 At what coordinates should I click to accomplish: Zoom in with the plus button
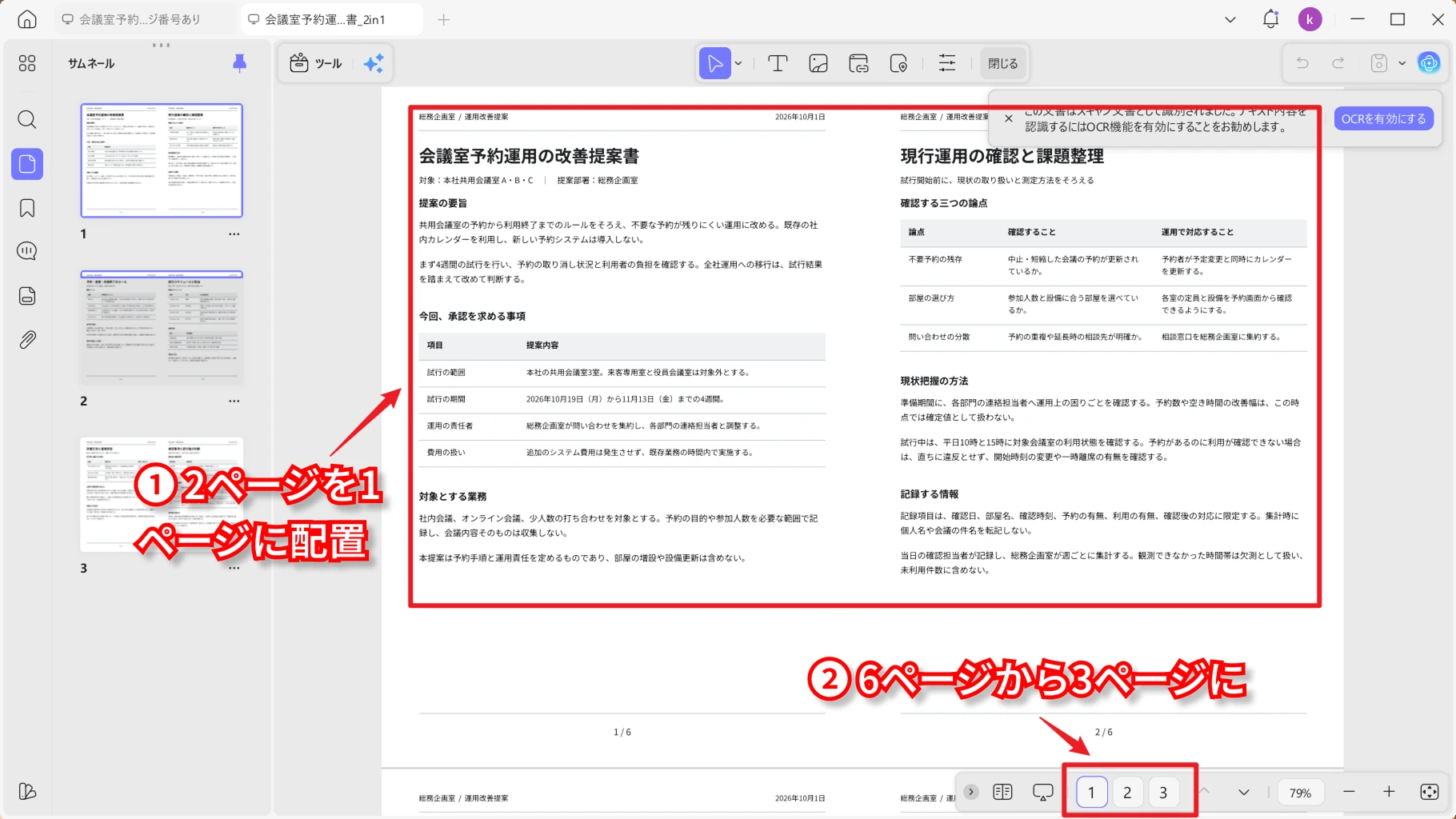[x=1389, y=792]
